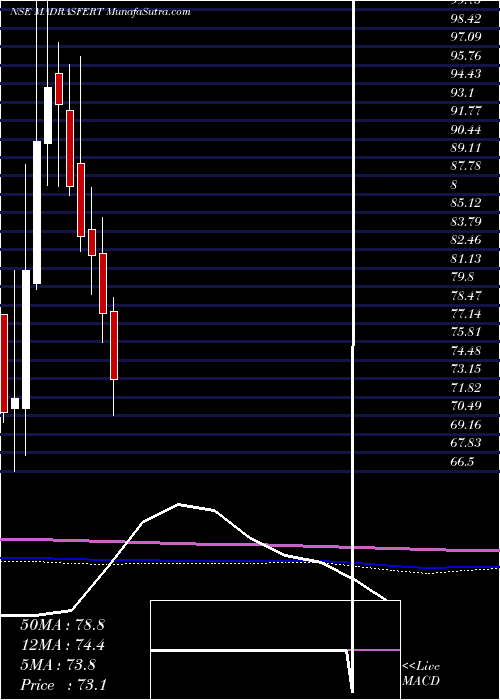Click the 66.5 price axis label
The width and height of the screenshot is (500, 700).
[462, 461]
